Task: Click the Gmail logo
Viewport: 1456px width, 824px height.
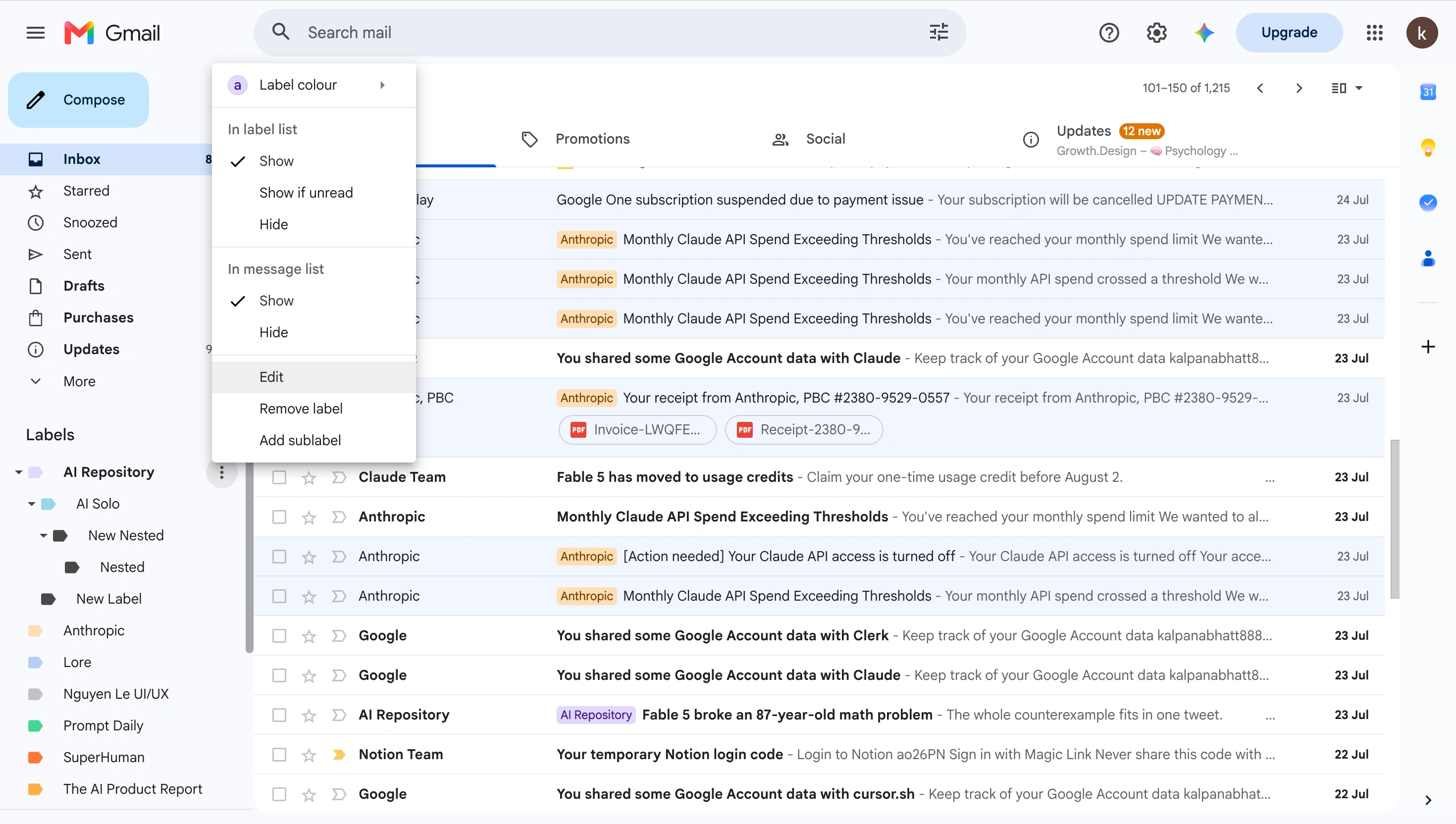Action: pos(112,33)
